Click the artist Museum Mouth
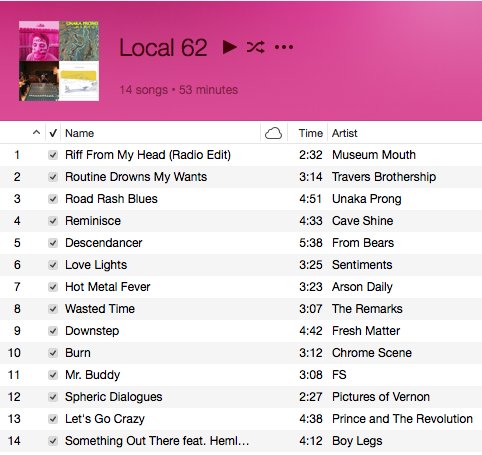Viewport: 482px width, 455px height. [374, 155]
